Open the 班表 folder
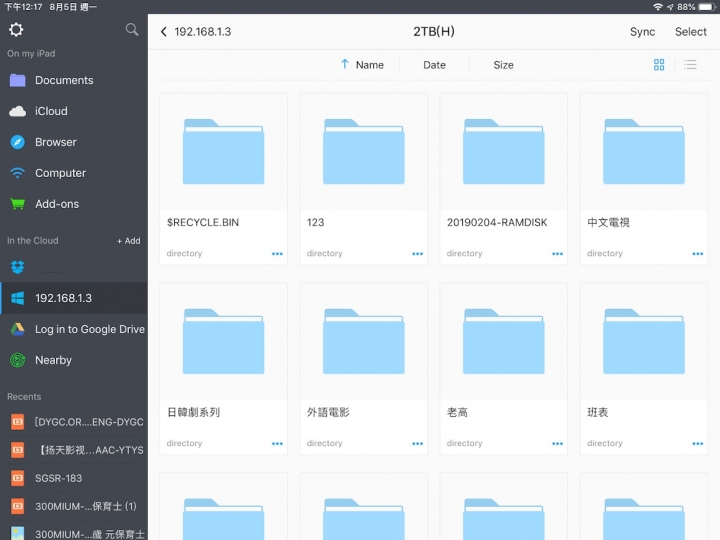The height and width of the screenshot is (540, 720). (x=644, y=368)
